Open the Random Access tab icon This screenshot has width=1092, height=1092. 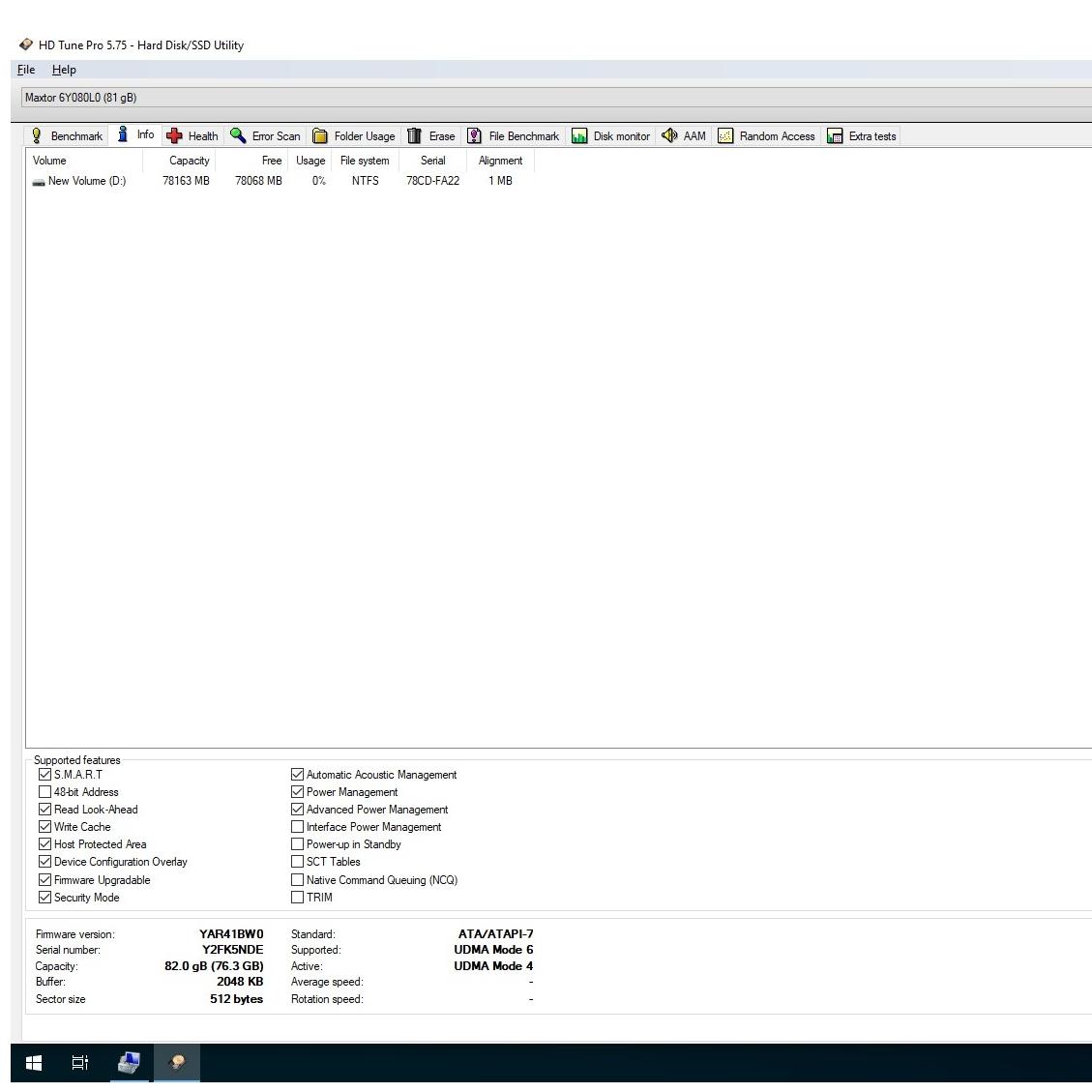[x=725, y=135]
